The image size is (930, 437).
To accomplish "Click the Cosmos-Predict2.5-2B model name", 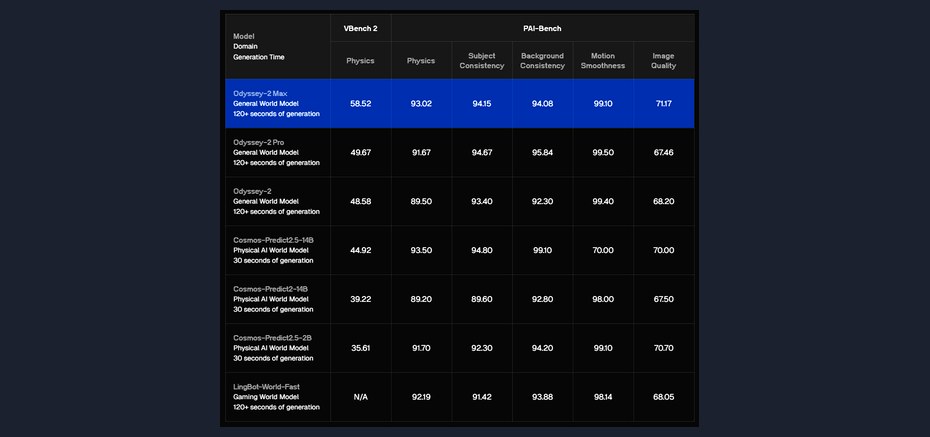I will (272, 338).
